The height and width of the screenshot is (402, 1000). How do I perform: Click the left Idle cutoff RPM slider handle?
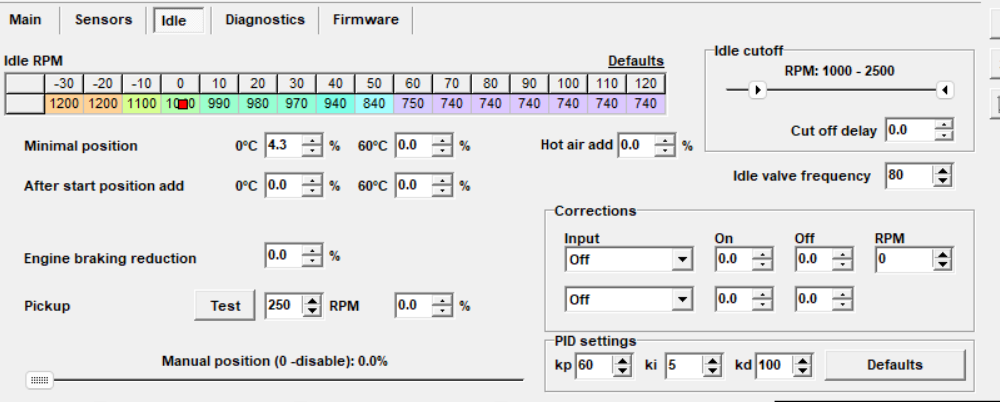pyautogui.click(x=758, y=91)
